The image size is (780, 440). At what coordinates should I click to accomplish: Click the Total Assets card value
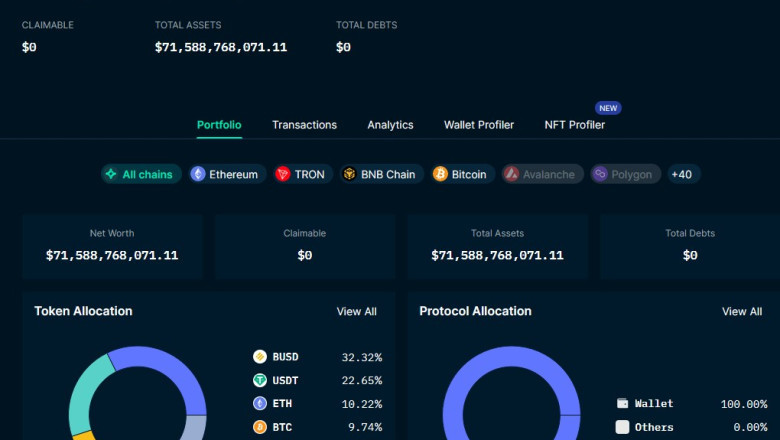click(x=497, y=256)
